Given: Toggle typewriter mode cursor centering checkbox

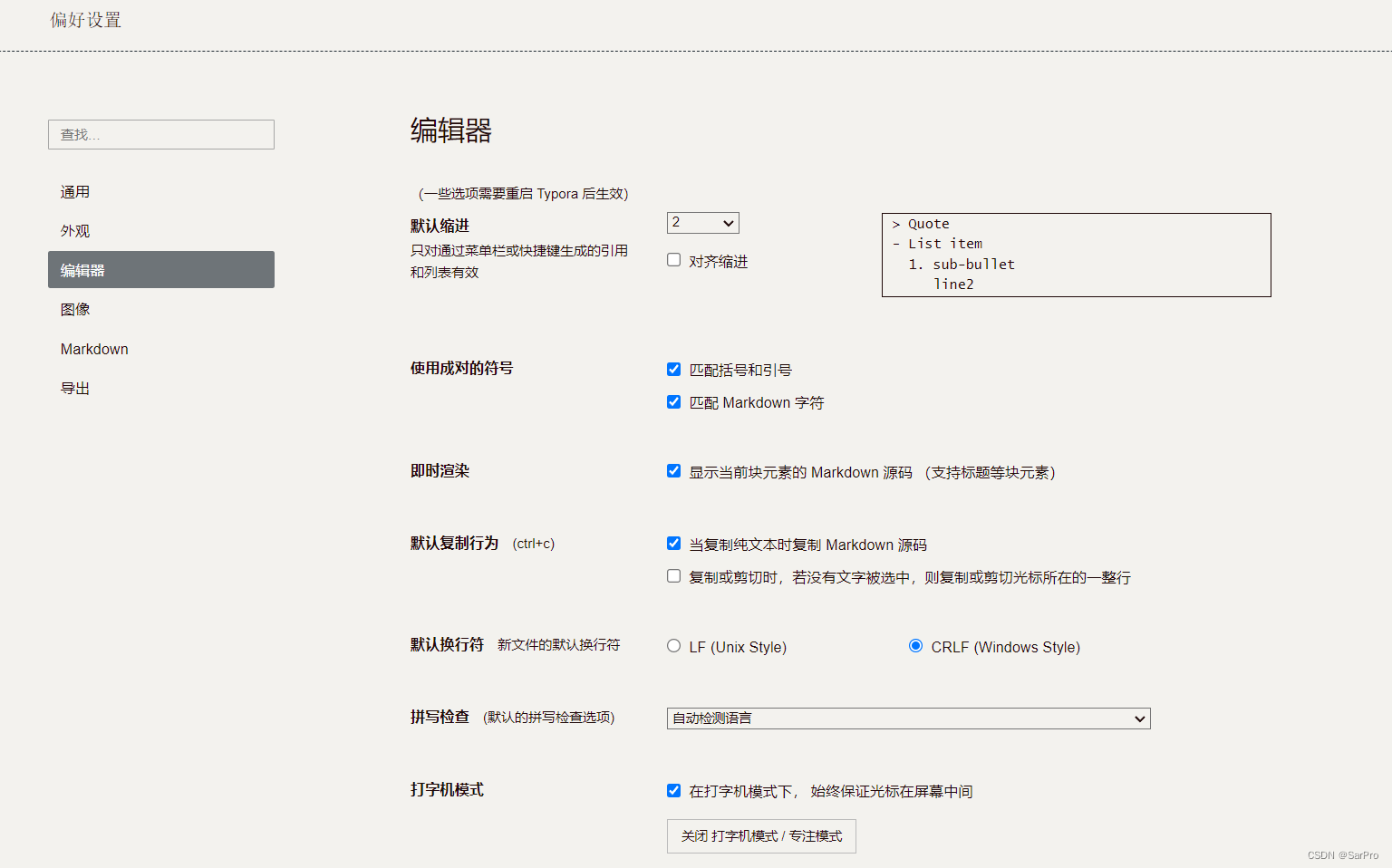Looking at the screenshot, I should [x=674, y=791].
